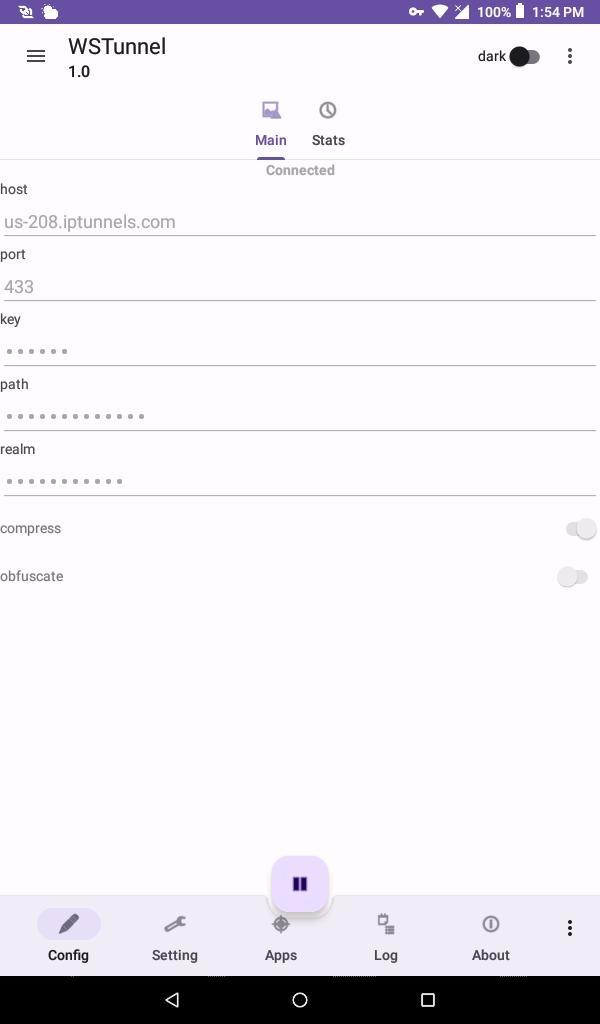
Task: Open the Config pencil tab
Action: 68,936
